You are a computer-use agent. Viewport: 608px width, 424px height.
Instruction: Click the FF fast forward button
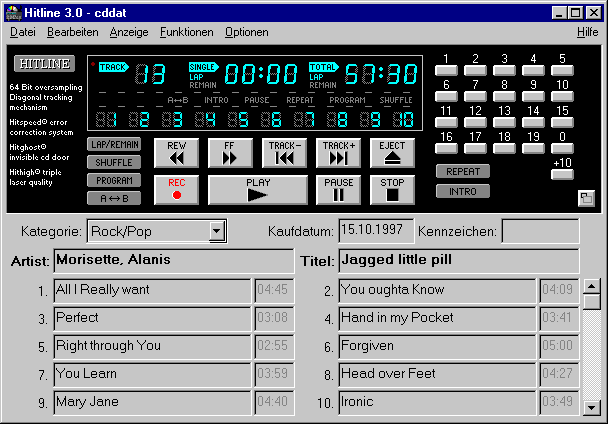[x=230, y=153]
